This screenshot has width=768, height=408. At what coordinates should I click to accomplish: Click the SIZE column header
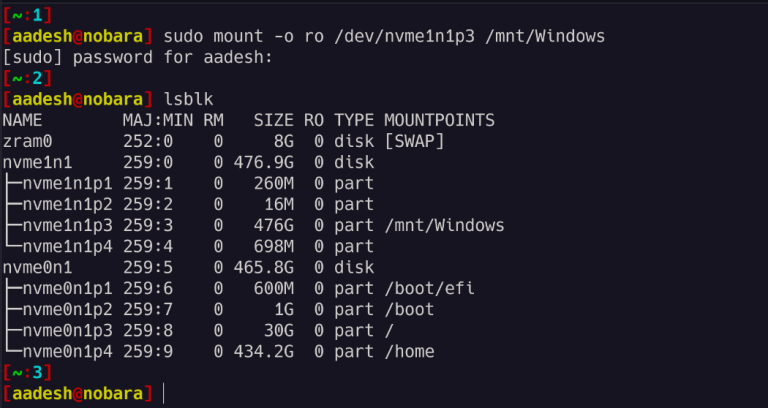[273, 120]
